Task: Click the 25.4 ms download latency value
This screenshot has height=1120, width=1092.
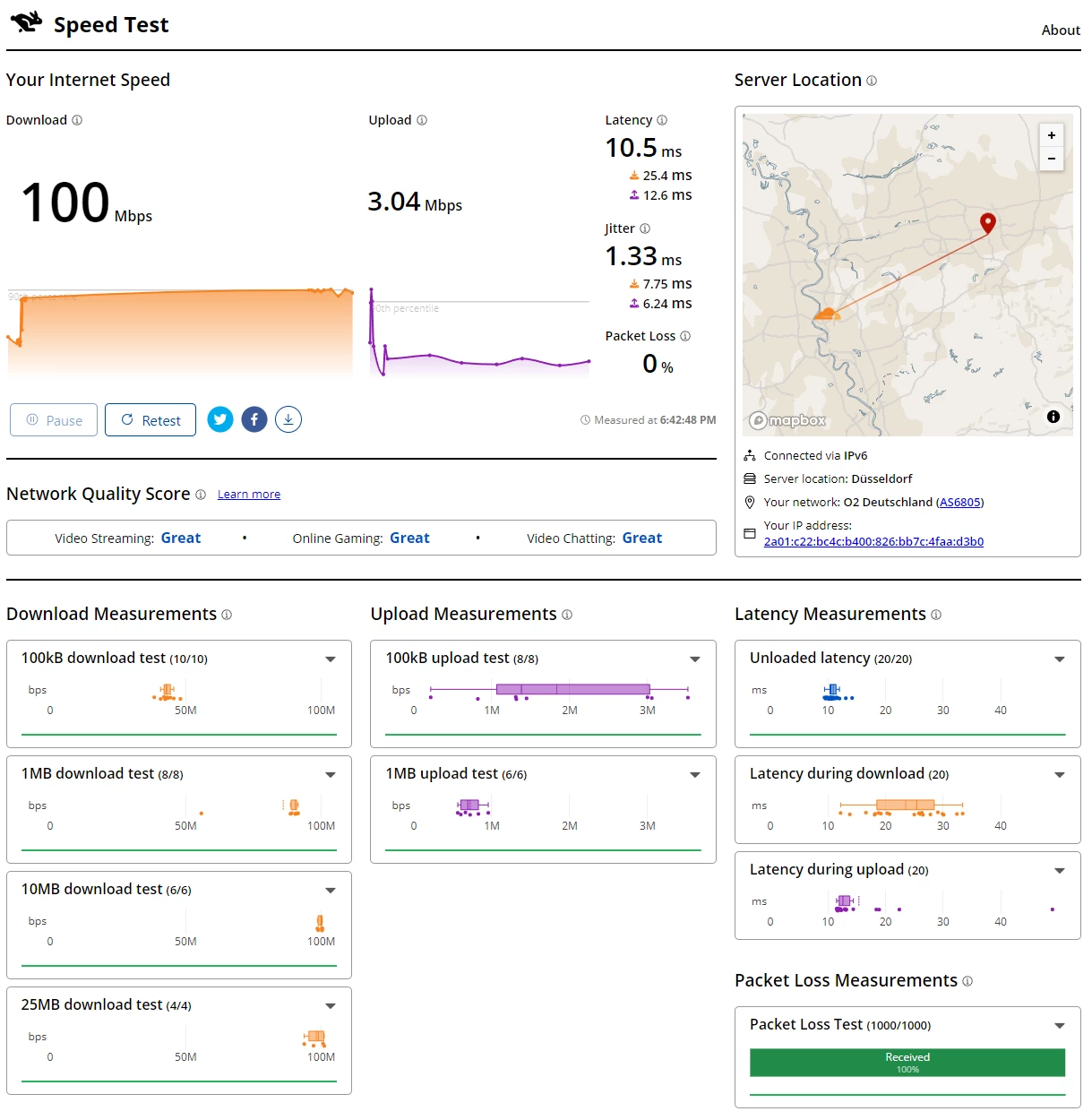Action: (661, 176)
